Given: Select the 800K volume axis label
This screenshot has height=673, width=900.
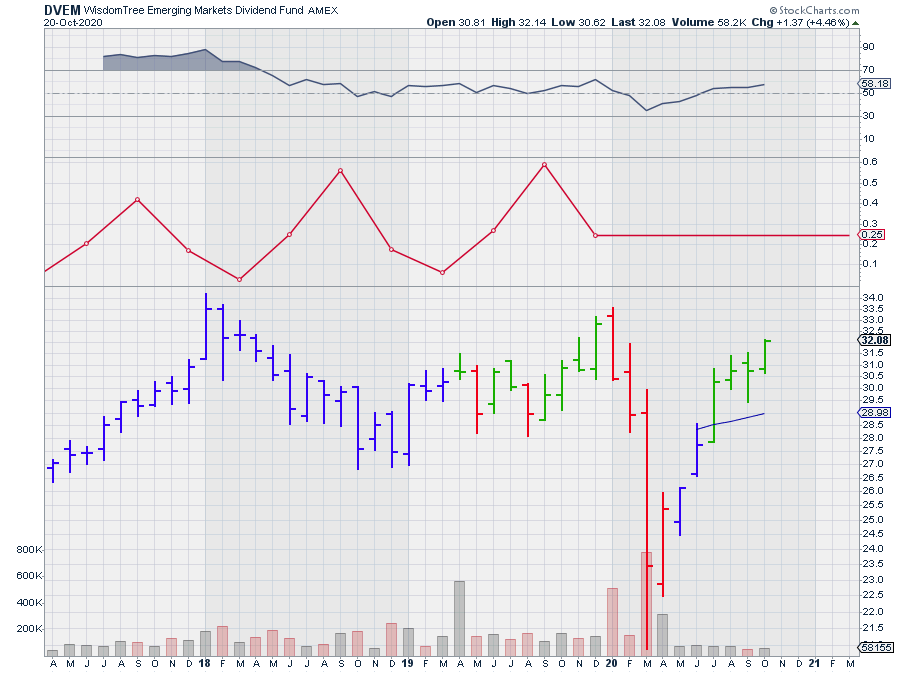Looking at the screenshot, I should pyautogui.click(x=27, y=550).
